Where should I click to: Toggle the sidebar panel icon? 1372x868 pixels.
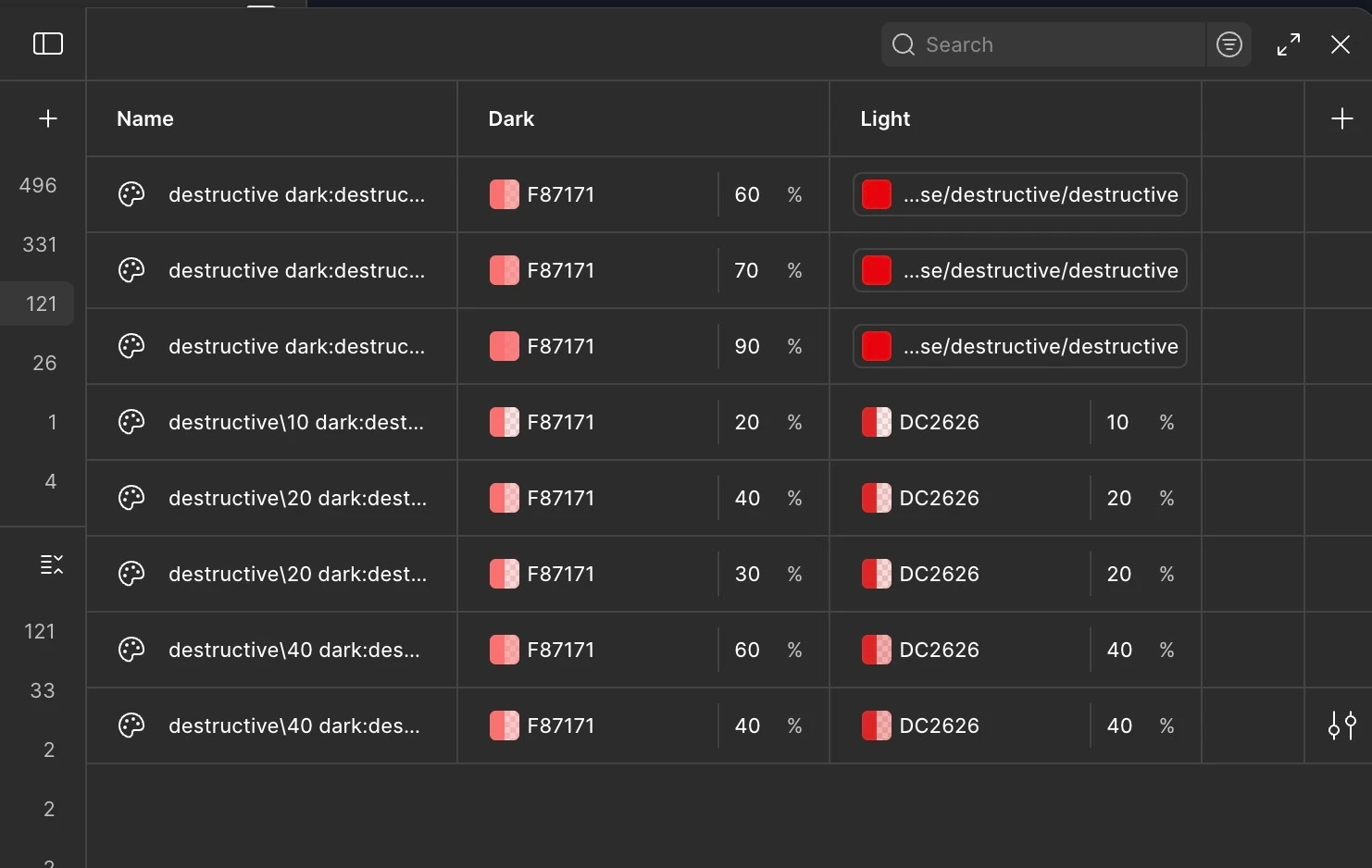[x=48, y=43]
